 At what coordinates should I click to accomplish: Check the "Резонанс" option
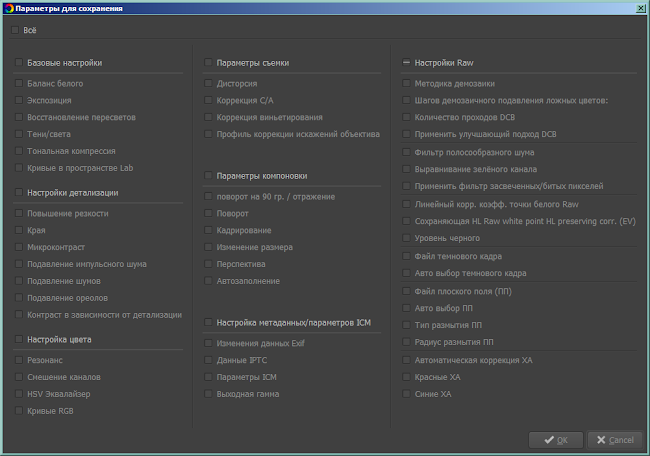tap(19, 360)
